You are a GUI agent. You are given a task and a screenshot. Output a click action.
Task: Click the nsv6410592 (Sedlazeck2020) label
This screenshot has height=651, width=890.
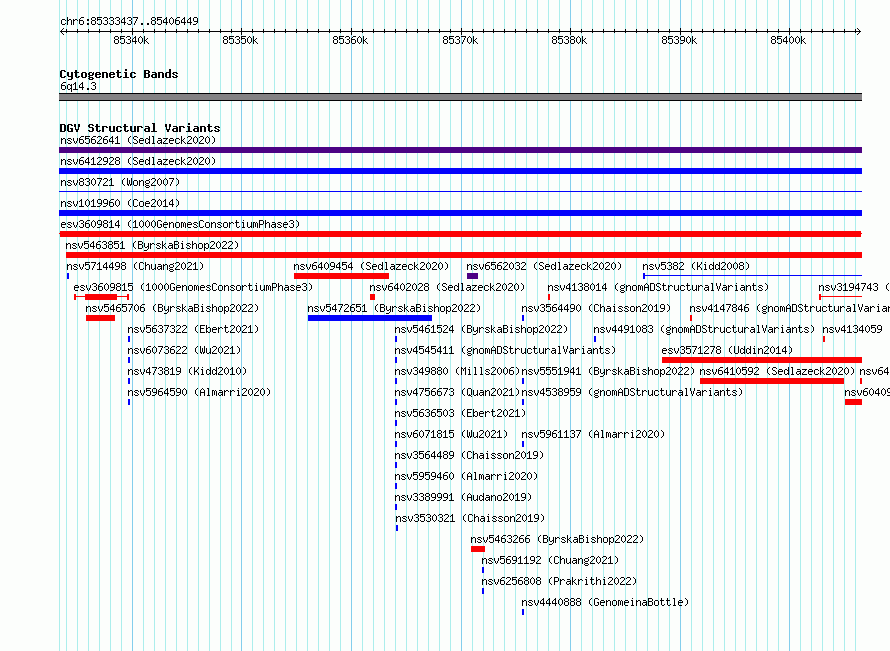click(x=777, y=371)
